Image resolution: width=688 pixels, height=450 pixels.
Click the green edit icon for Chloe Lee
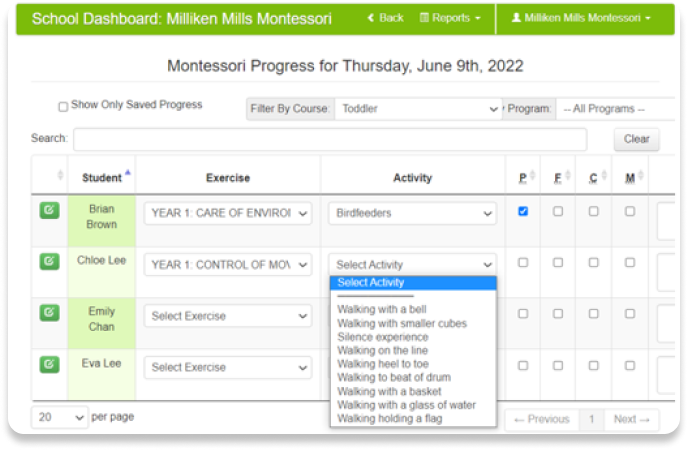[50, 261]
